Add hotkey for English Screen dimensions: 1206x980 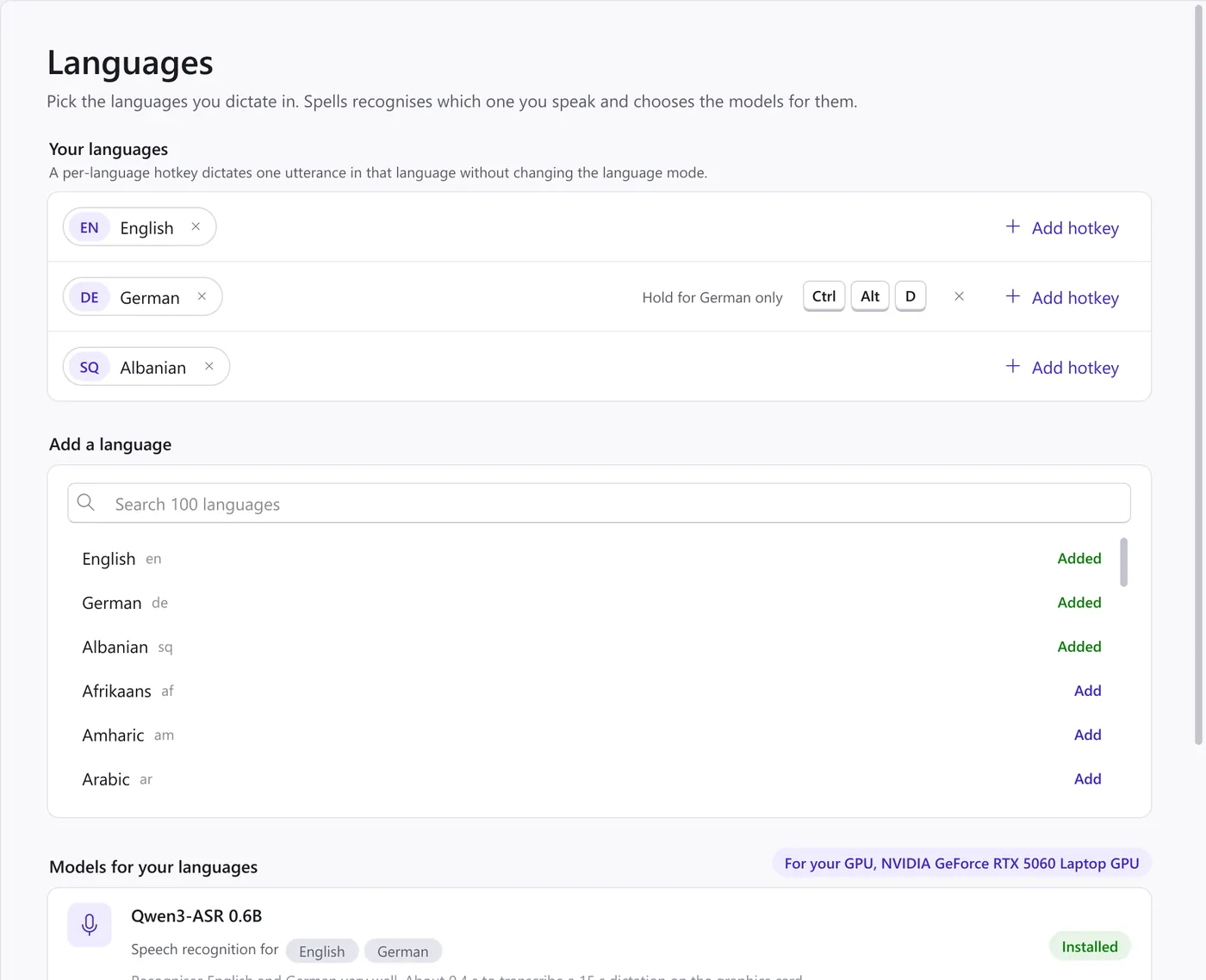[x=1062, y=227]
